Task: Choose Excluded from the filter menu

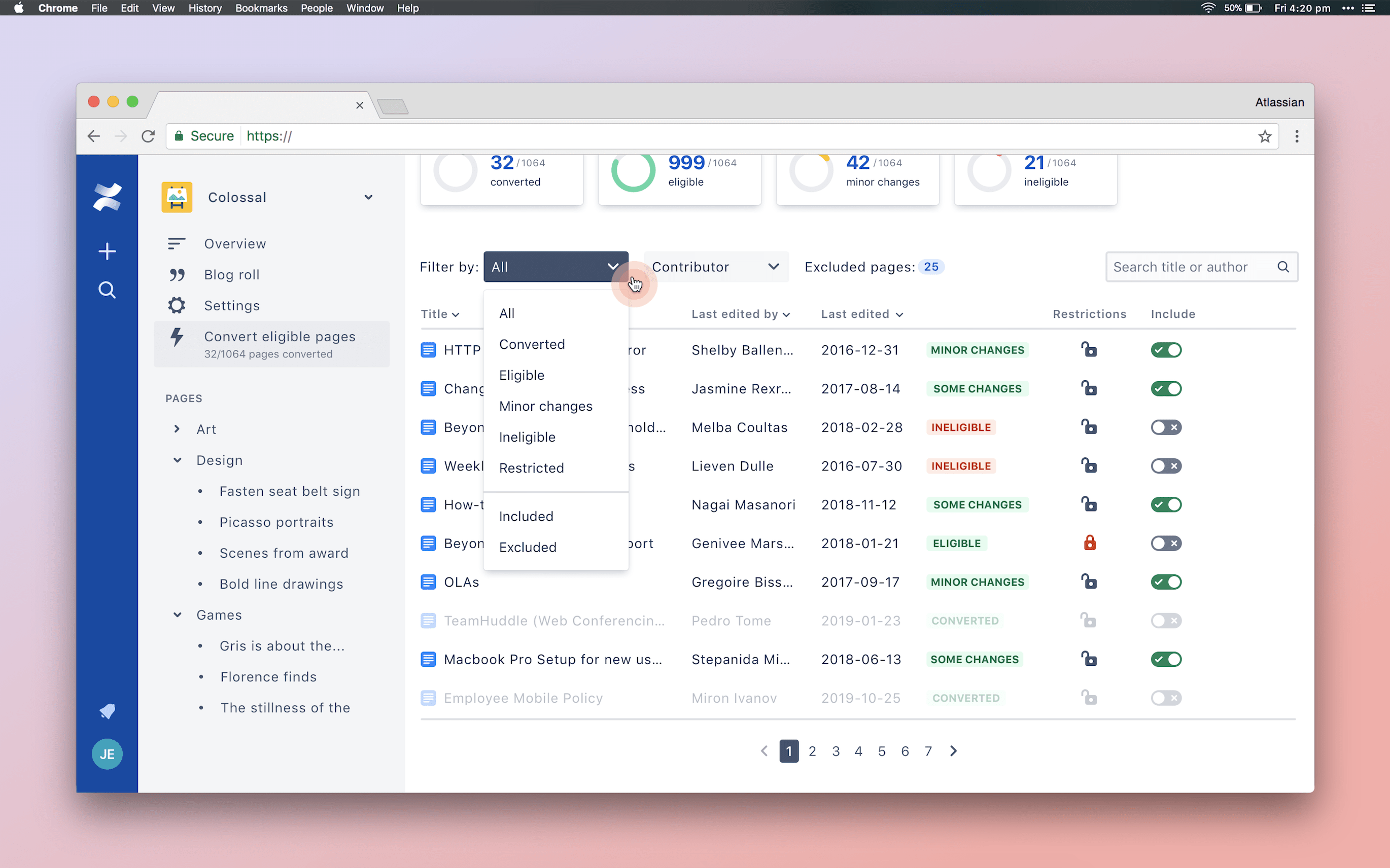Action: [x=527, y=547]
